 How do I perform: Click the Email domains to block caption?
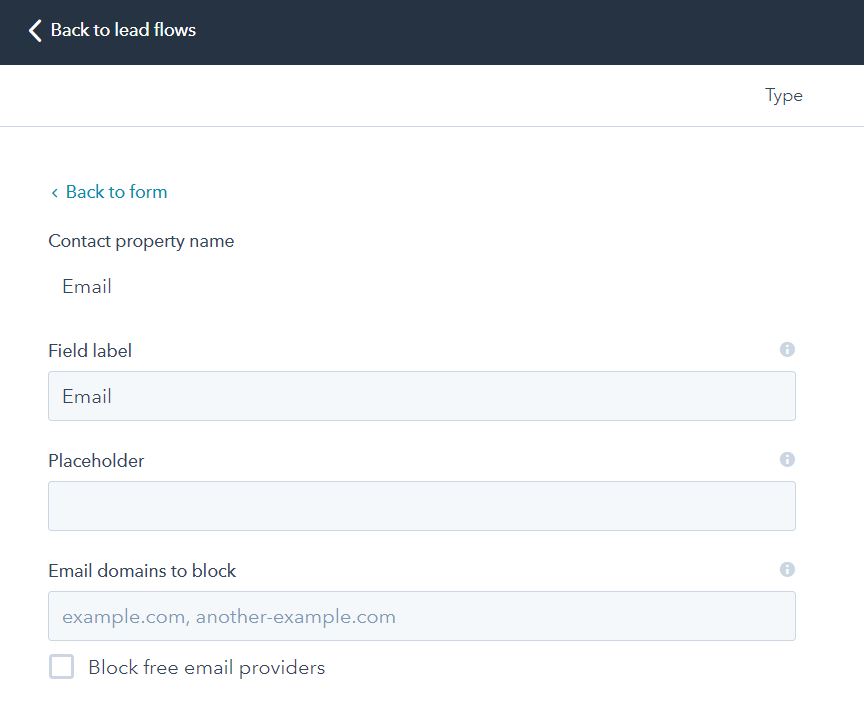coord(142,571)
